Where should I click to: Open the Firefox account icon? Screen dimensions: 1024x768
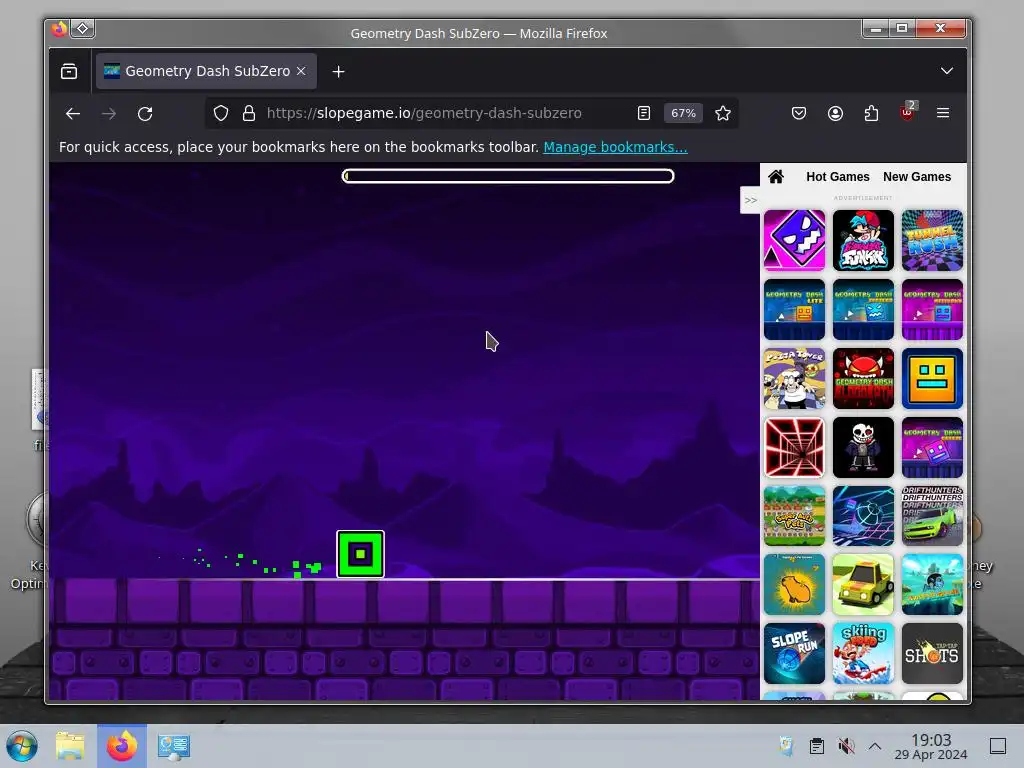click(835, 113)
